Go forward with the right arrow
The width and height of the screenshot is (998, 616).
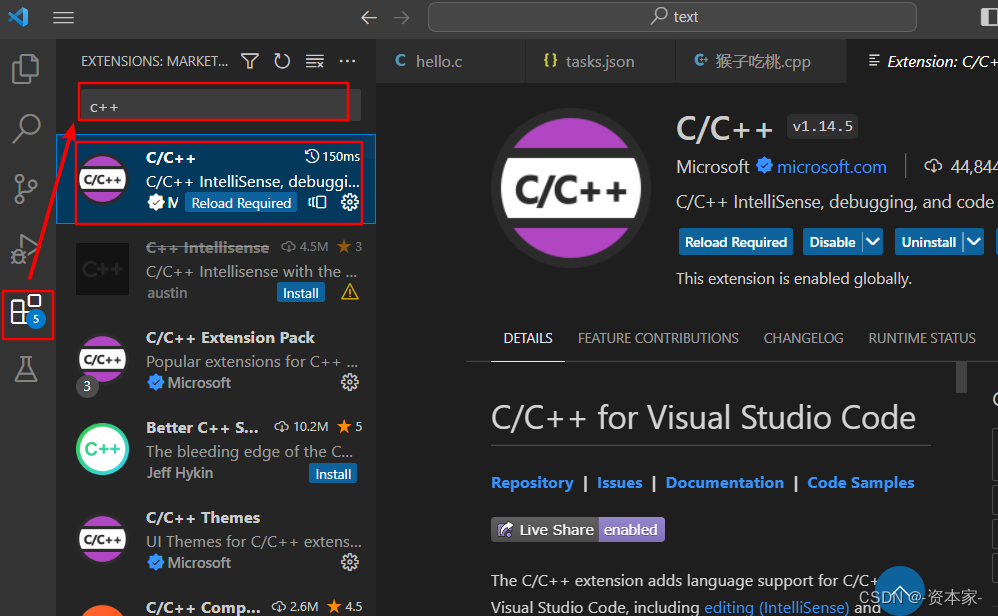[x=402, y=17]
